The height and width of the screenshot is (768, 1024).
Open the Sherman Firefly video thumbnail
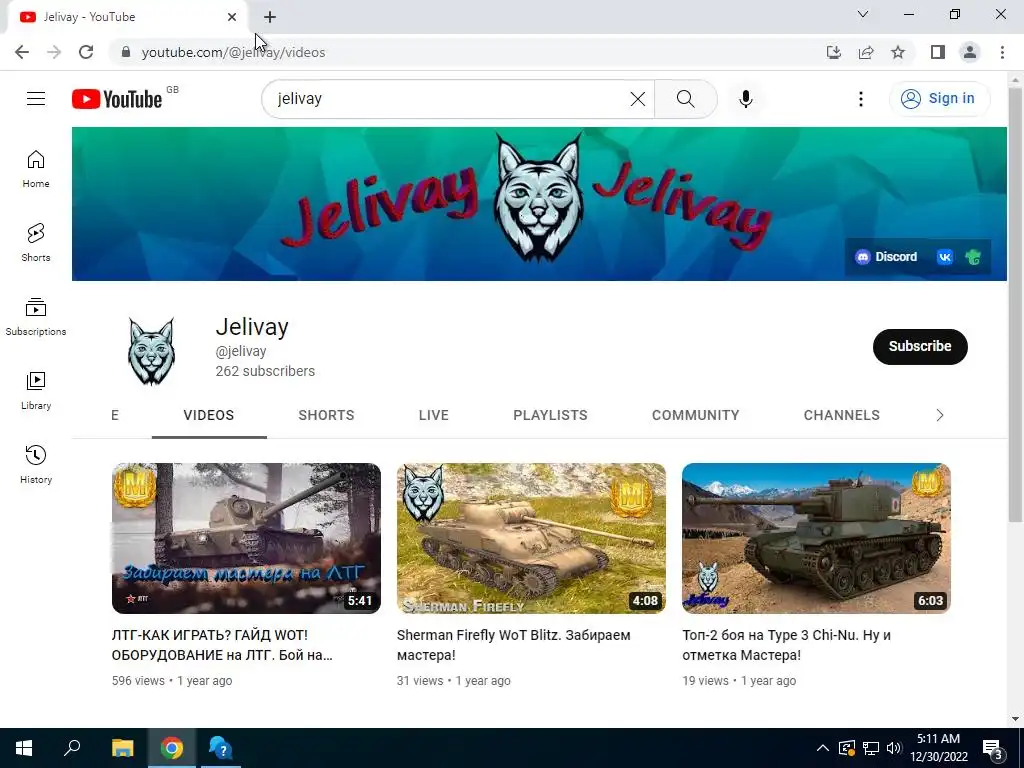[x=532, y=538]
